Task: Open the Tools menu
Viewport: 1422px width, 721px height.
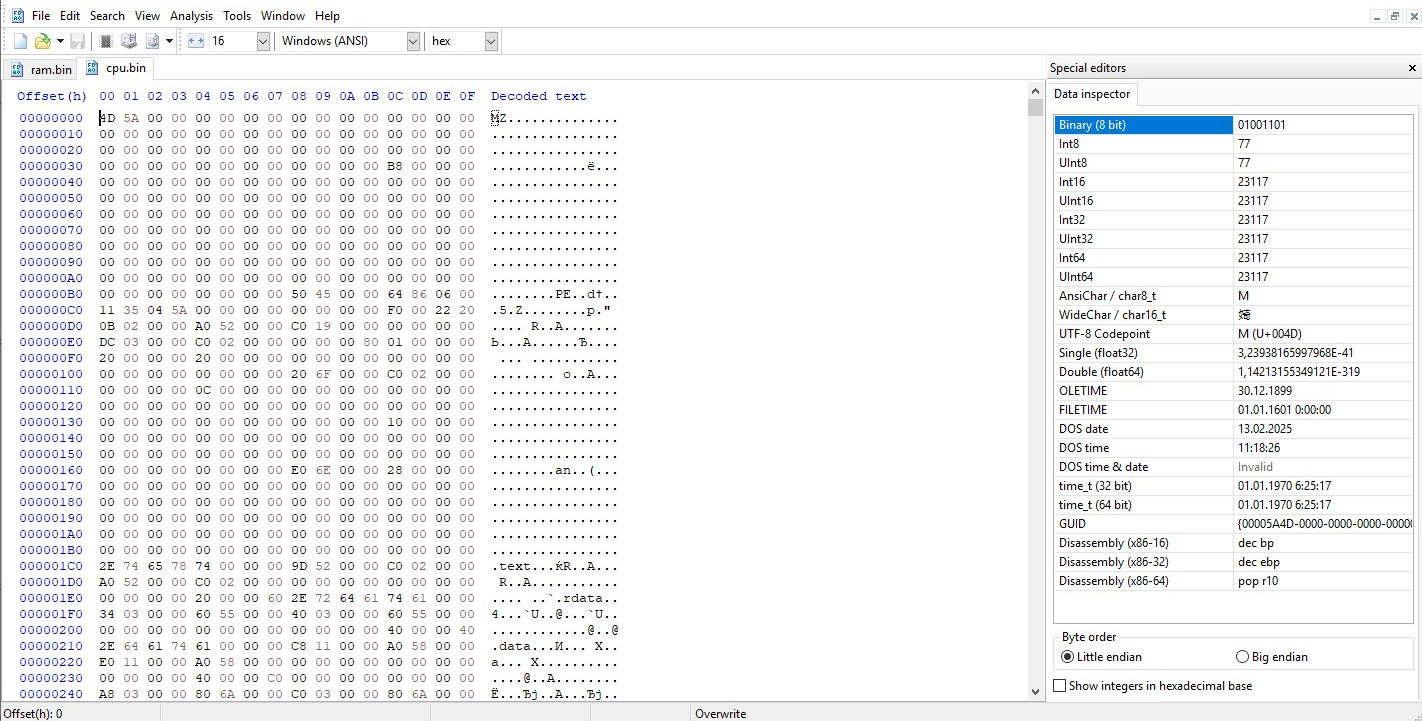Action: tap(237, 16)
